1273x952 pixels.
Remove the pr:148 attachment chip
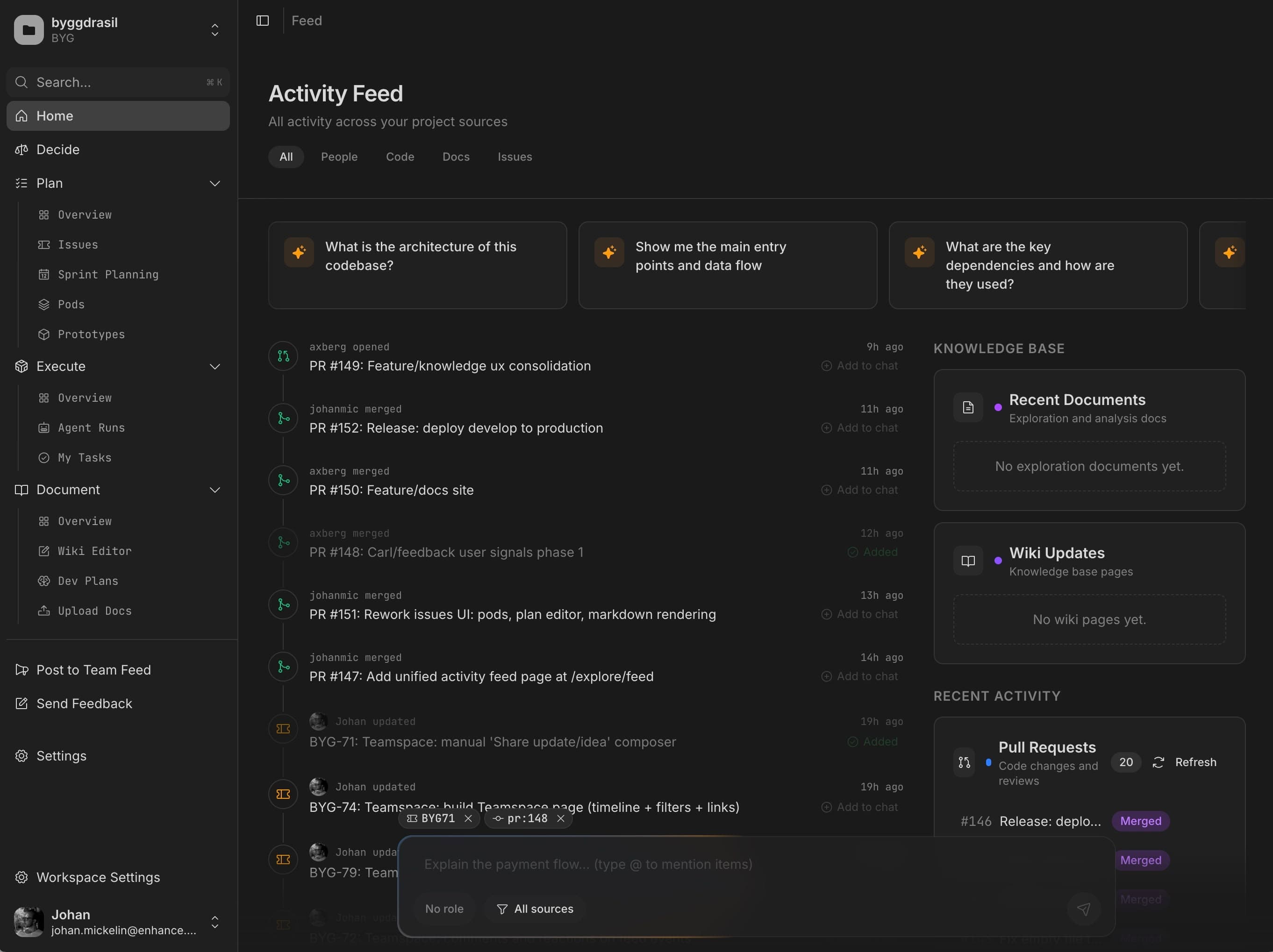pos(561,818)
